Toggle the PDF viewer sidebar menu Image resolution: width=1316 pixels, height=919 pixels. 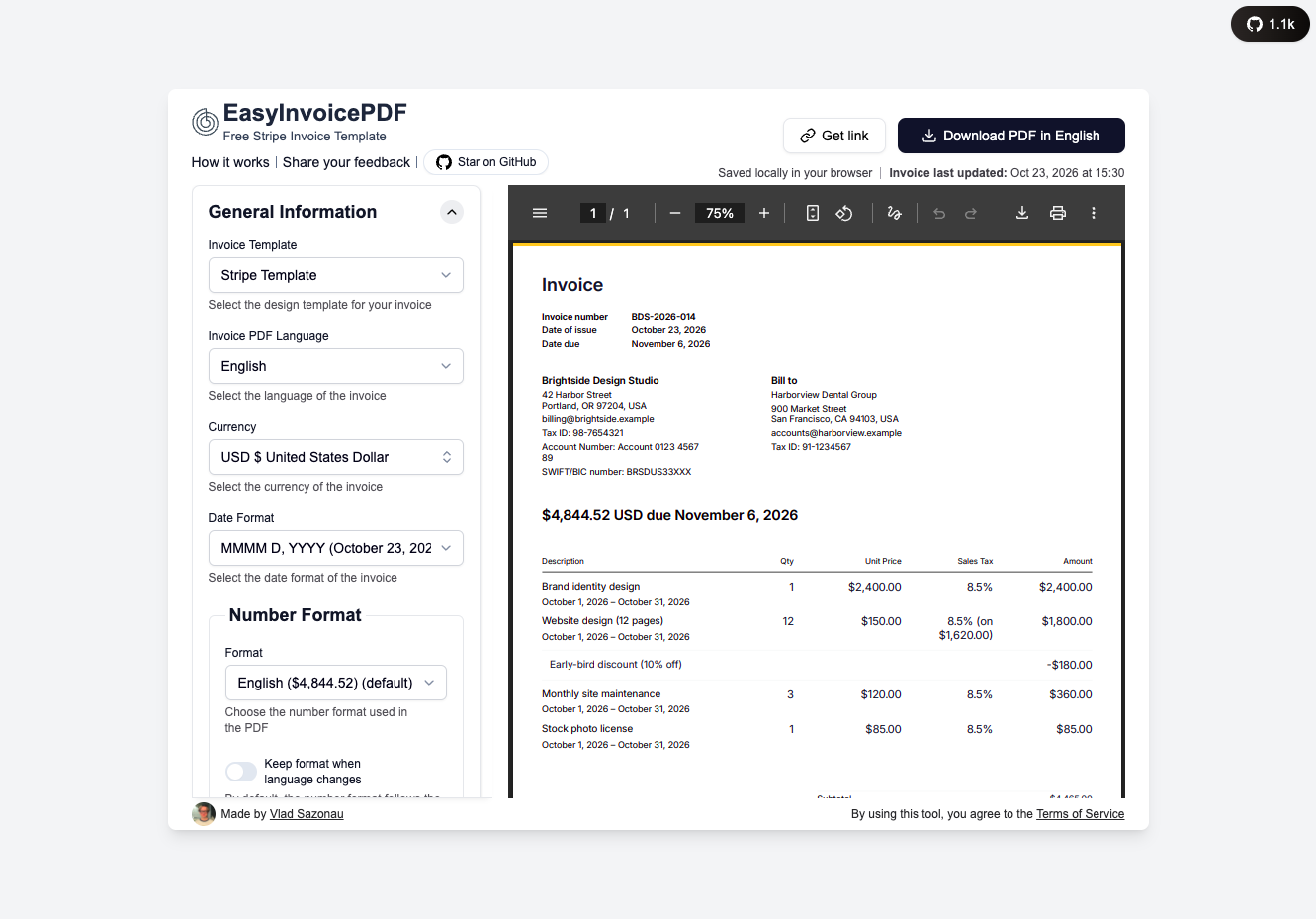[x=540, y=213]
